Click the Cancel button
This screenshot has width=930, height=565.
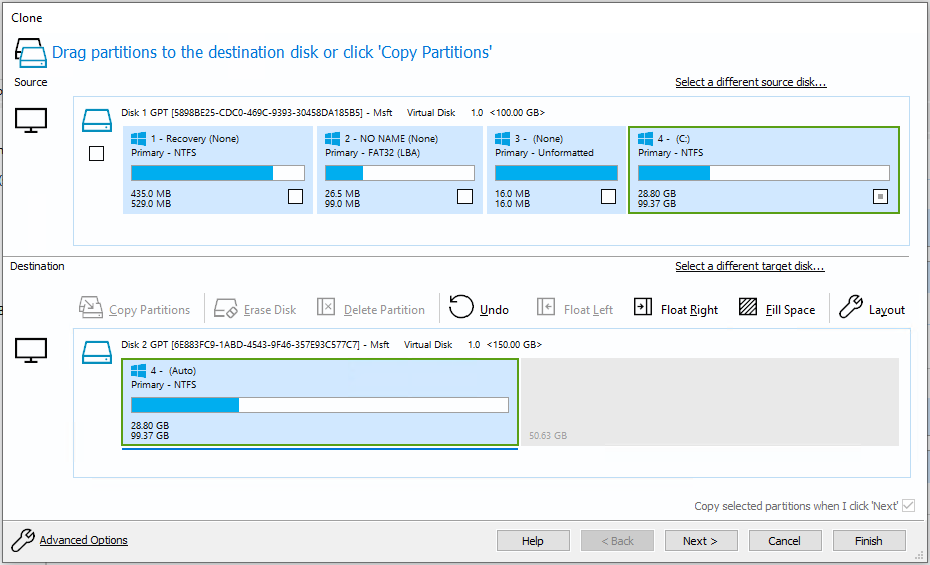[785, 541]
